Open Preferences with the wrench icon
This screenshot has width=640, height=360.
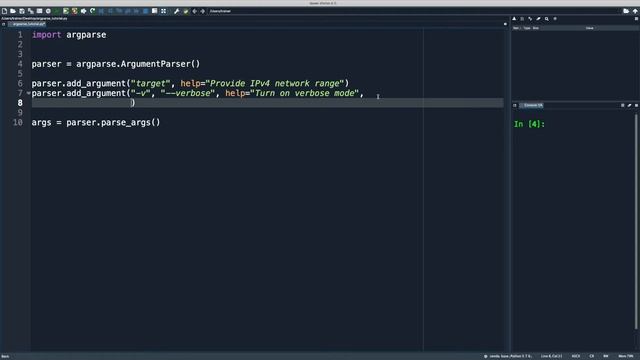click(x=176, y=11)
